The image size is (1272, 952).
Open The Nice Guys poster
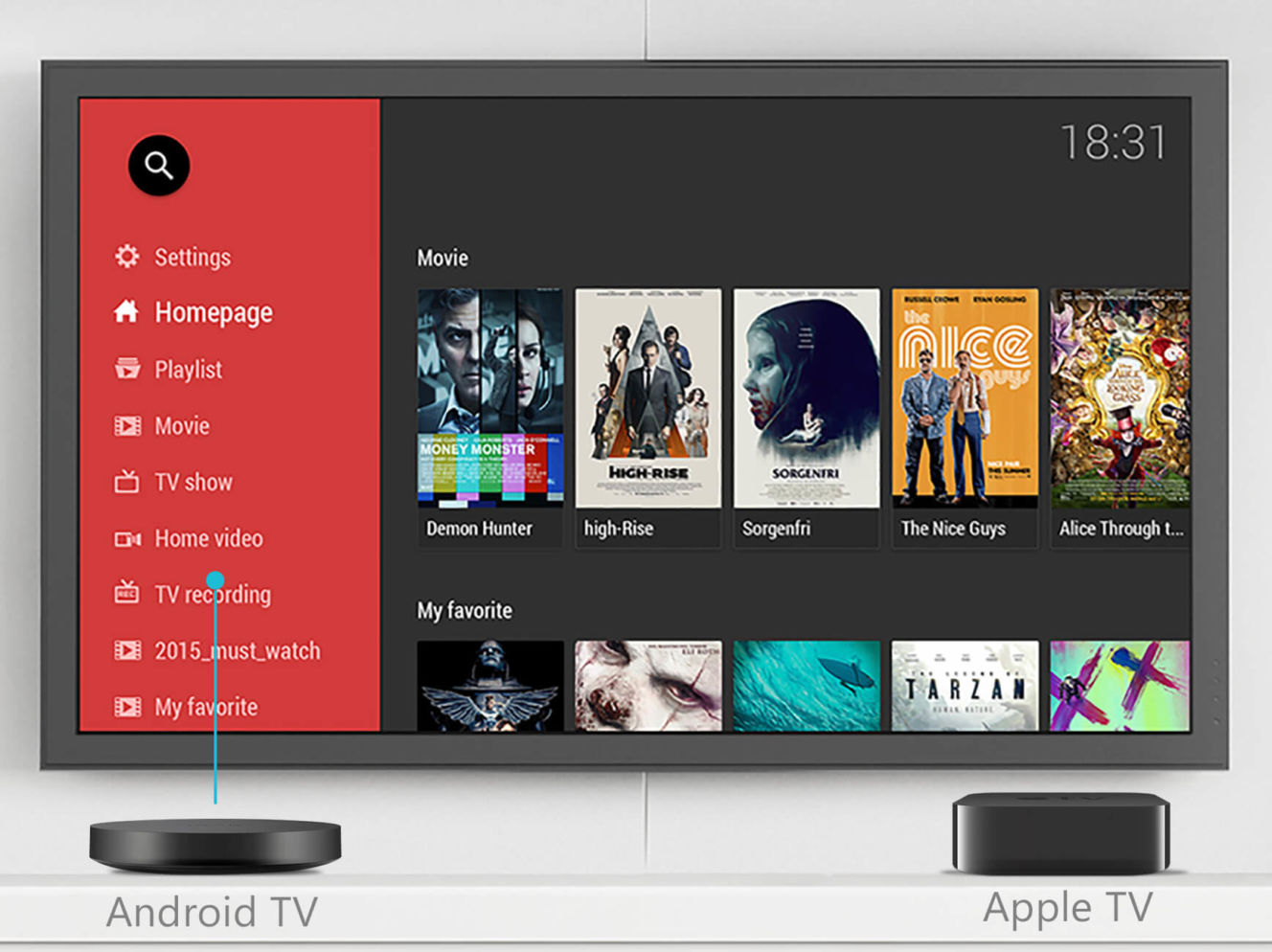tap(965, 397)
